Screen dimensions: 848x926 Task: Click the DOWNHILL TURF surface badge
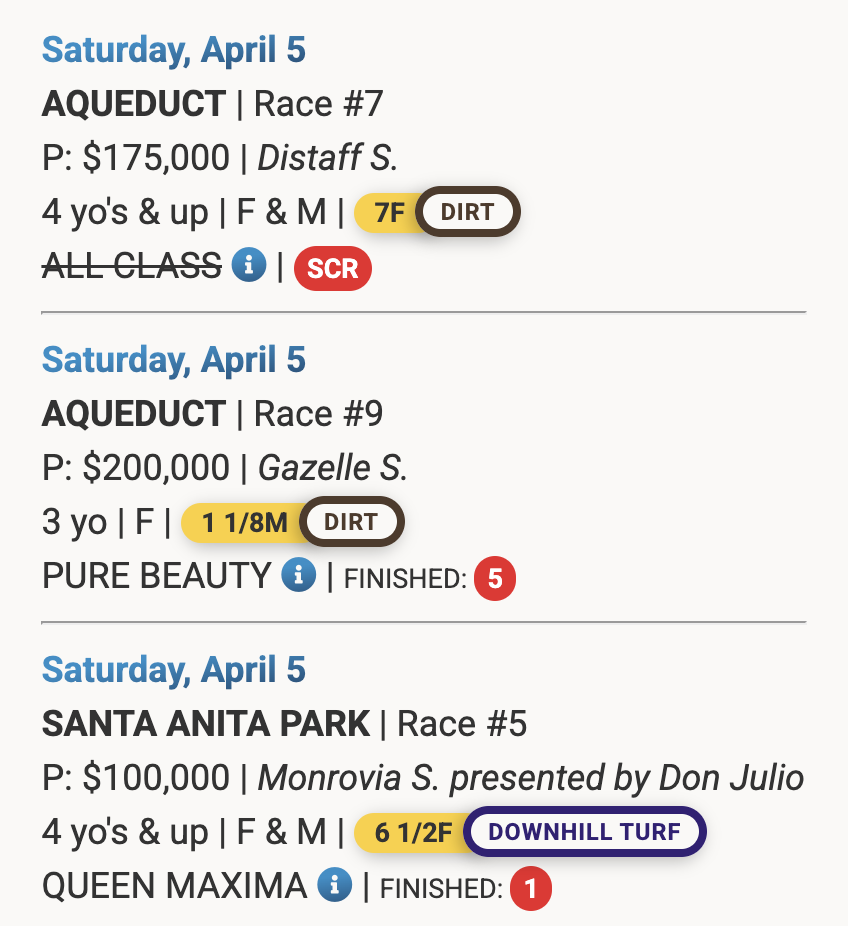point(585,832)
